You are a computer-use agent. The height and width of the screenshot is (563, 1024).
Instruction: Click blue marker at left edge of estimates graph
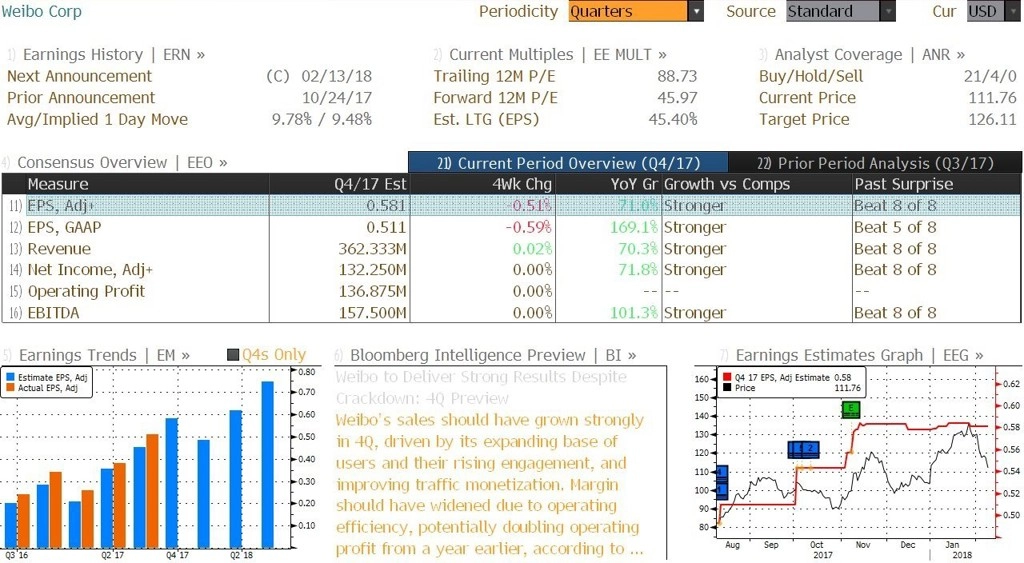(x=722, y=482)
